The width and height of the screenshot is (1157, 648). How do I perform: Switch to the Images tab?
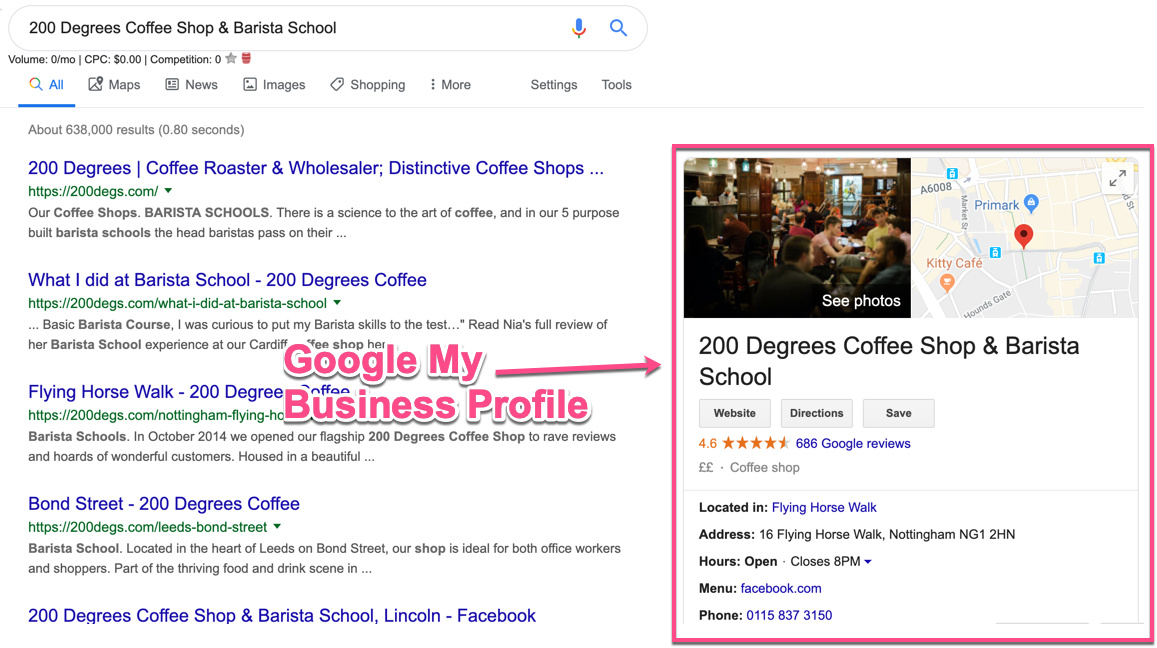tap(274, 85)
